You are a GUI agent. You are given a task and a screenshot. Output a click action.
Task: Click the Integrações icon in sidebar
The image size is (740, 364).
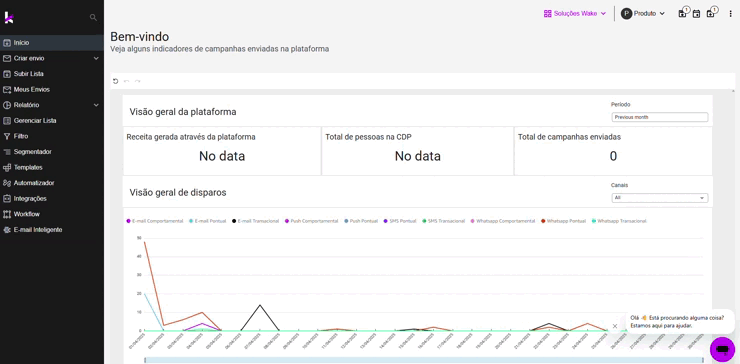point(7,199)
